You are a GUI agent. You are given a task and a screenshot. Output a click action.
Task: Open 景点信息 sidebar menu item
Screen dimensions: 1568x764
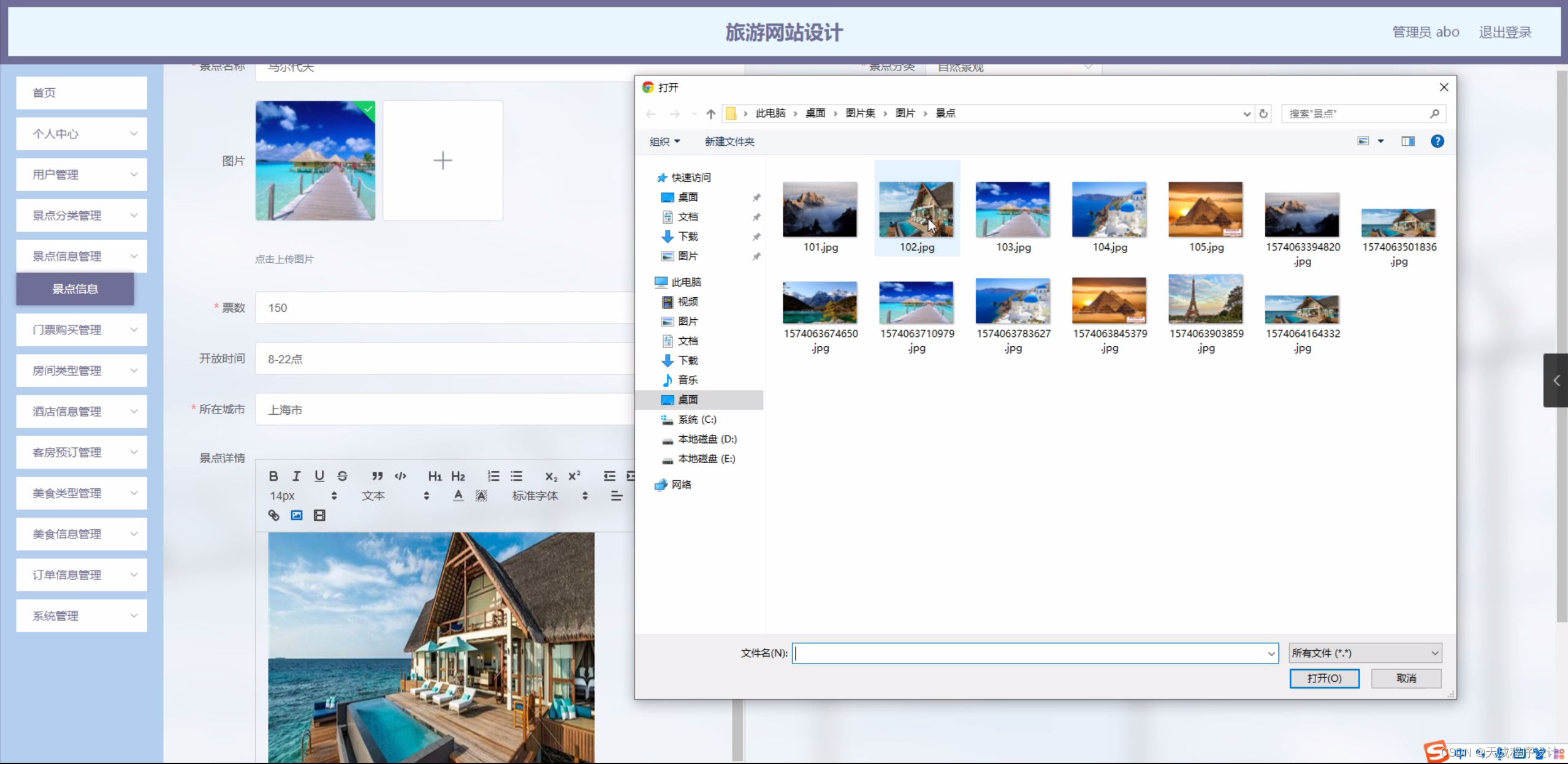click(x=75, y=289)
